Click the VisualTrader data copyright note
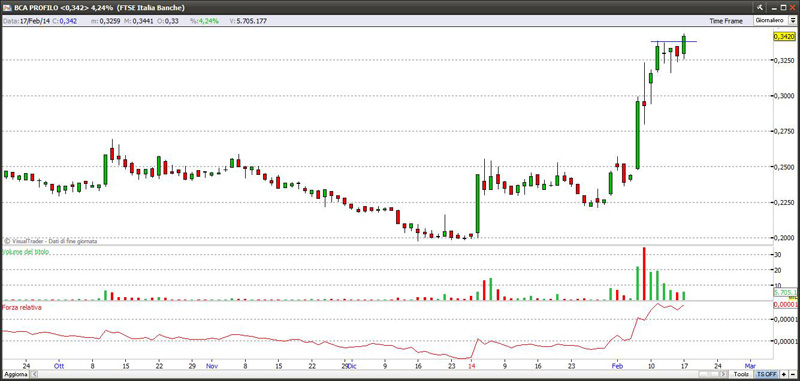 (x=51, y=241)
